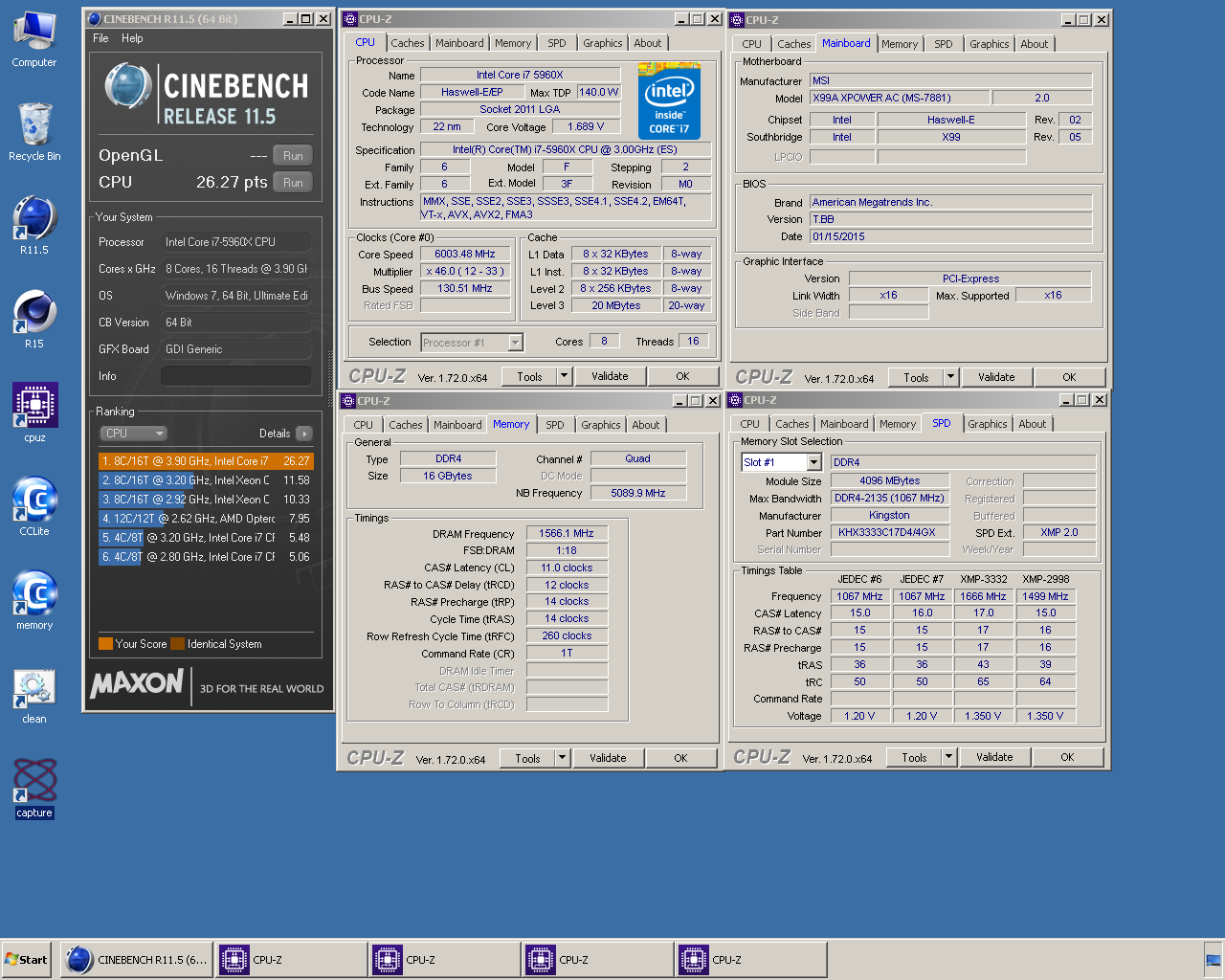This screenshot has height=980, width=1225.
Task: Switch to CINEBENCH R11.5 taskbar item
Action: click(137, 959)
